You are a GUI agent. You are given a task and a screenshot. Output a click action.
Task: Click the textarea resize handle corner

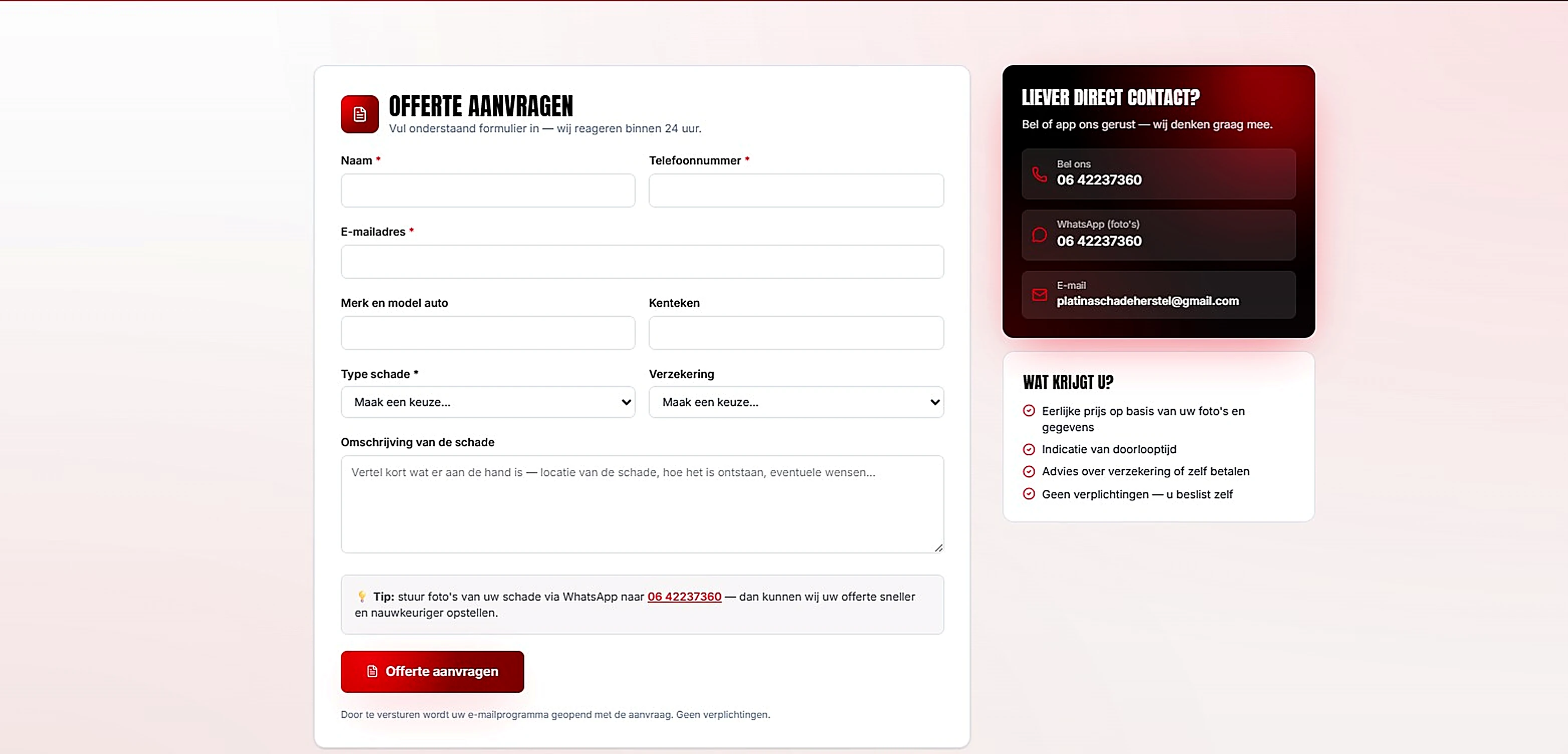coord(938,547)
